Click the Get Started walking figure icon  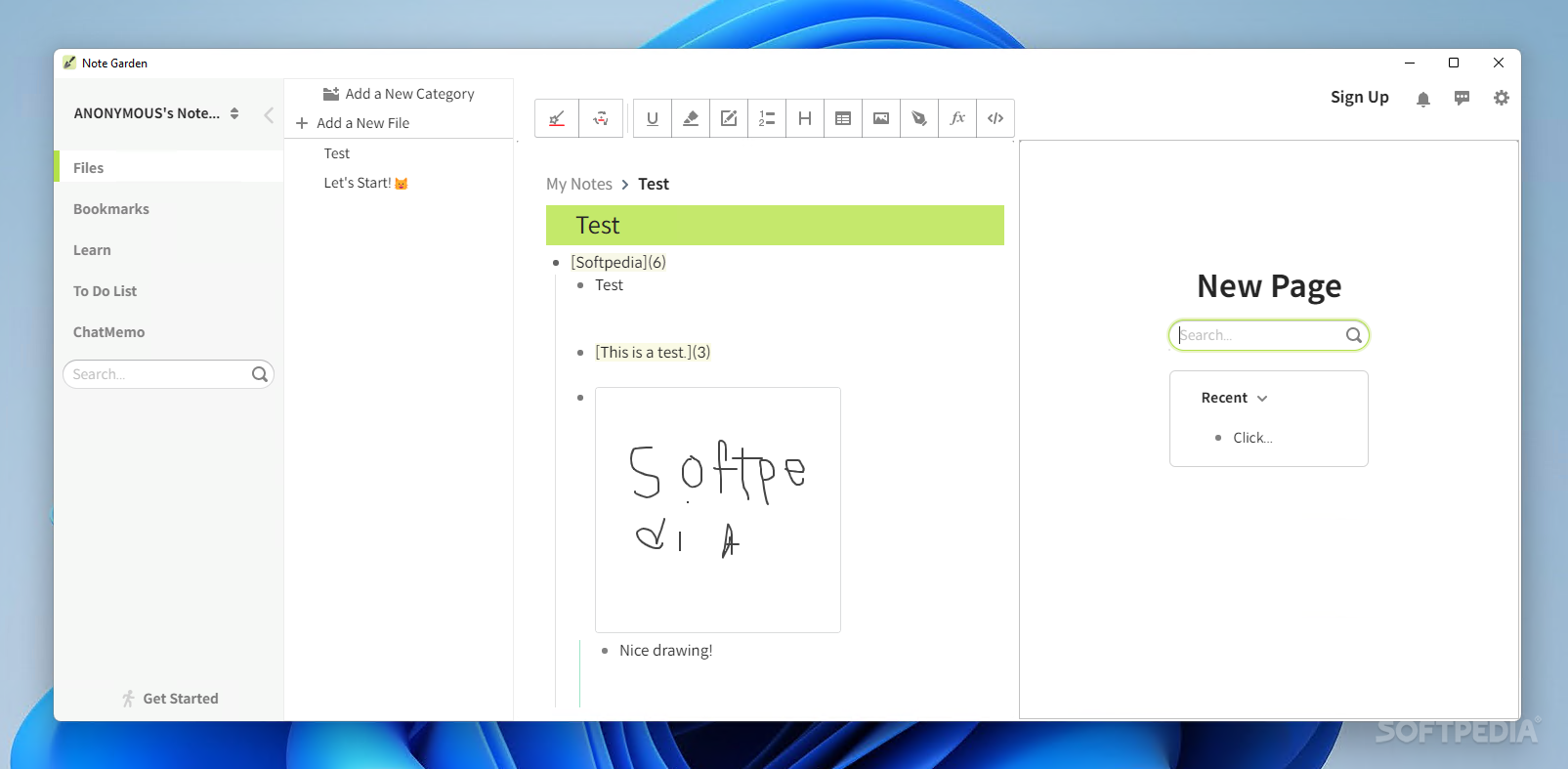pos(128,699)
